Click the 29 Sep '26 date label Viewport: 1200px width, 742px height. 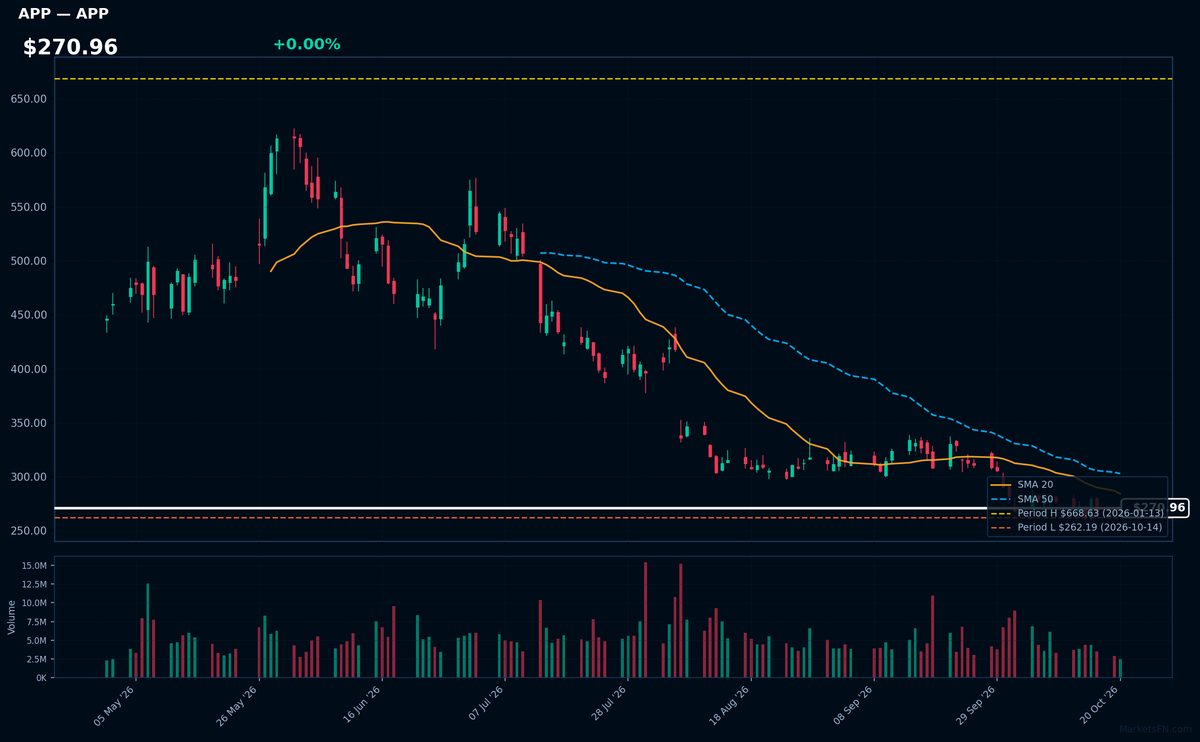pyautogui.click(x=976, y=705)
